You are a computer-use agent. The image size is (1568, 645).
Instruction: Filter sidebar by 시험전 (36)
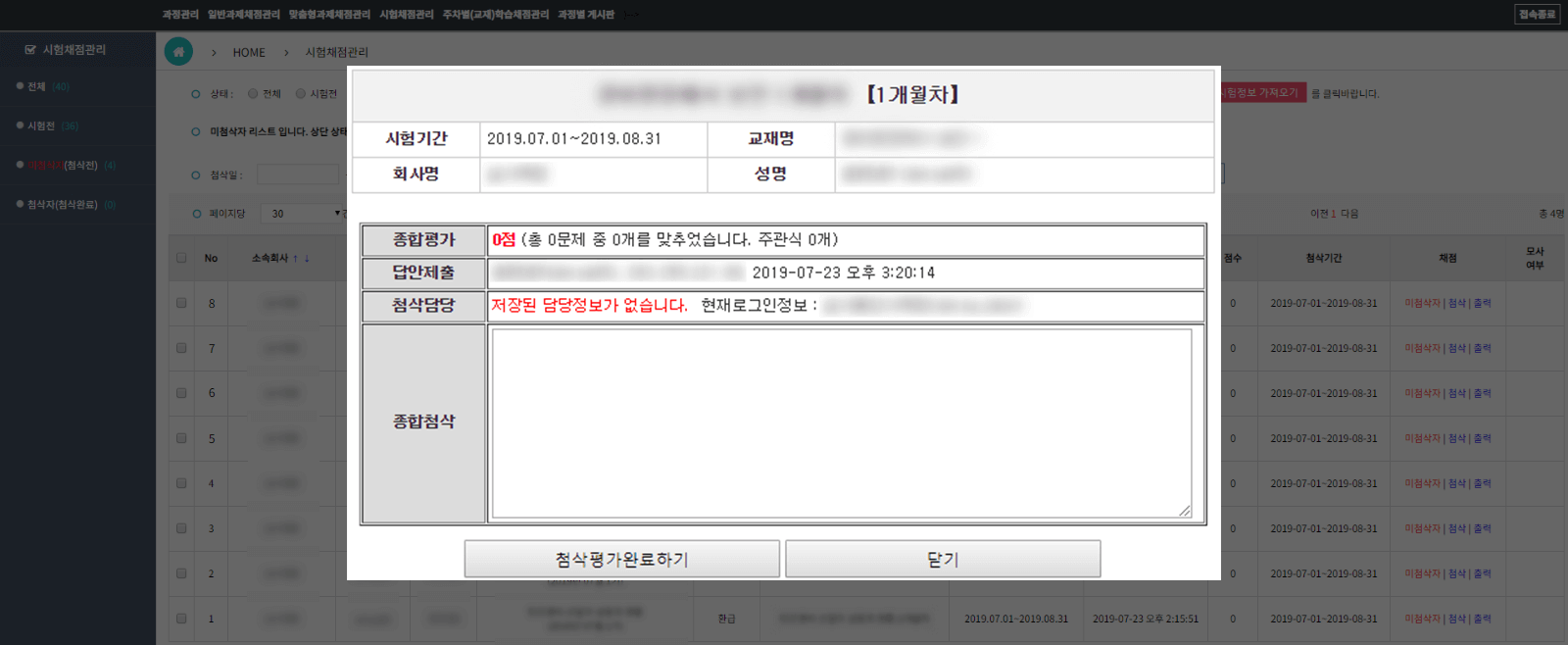pos(52,125)
